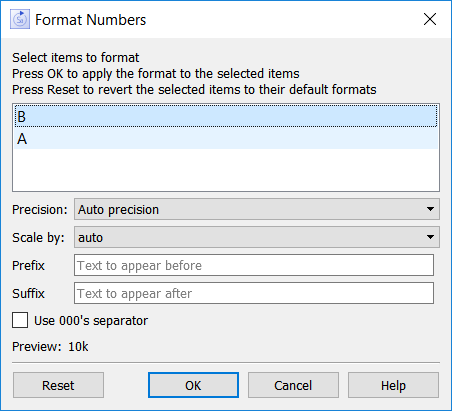
Task: Open the Auto precision combo box
Action: coord(257,209)
